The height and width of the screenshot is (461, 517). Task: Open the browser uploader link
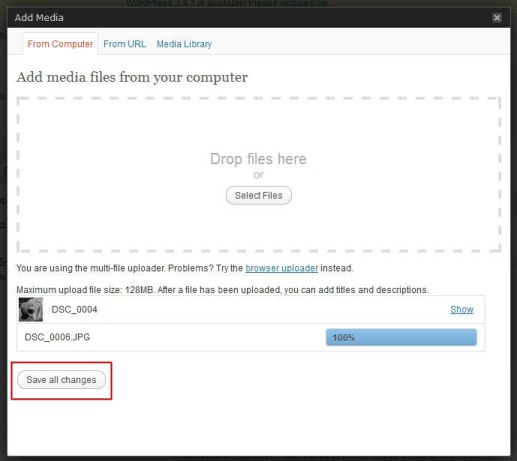point(282,268)
